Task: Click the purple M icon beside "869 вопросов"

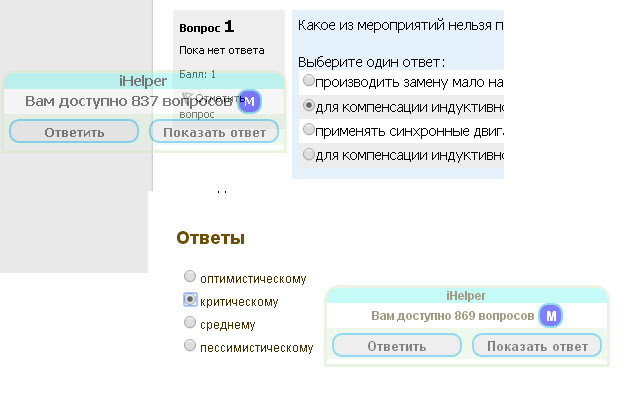Action: 551,316
